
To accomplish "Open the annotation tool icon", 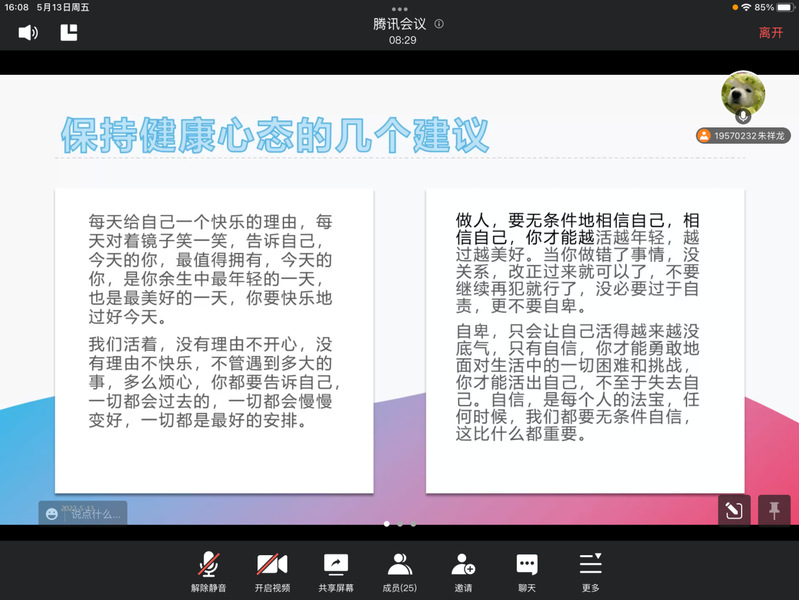I will pyautogui.click(x=734, y=510).
